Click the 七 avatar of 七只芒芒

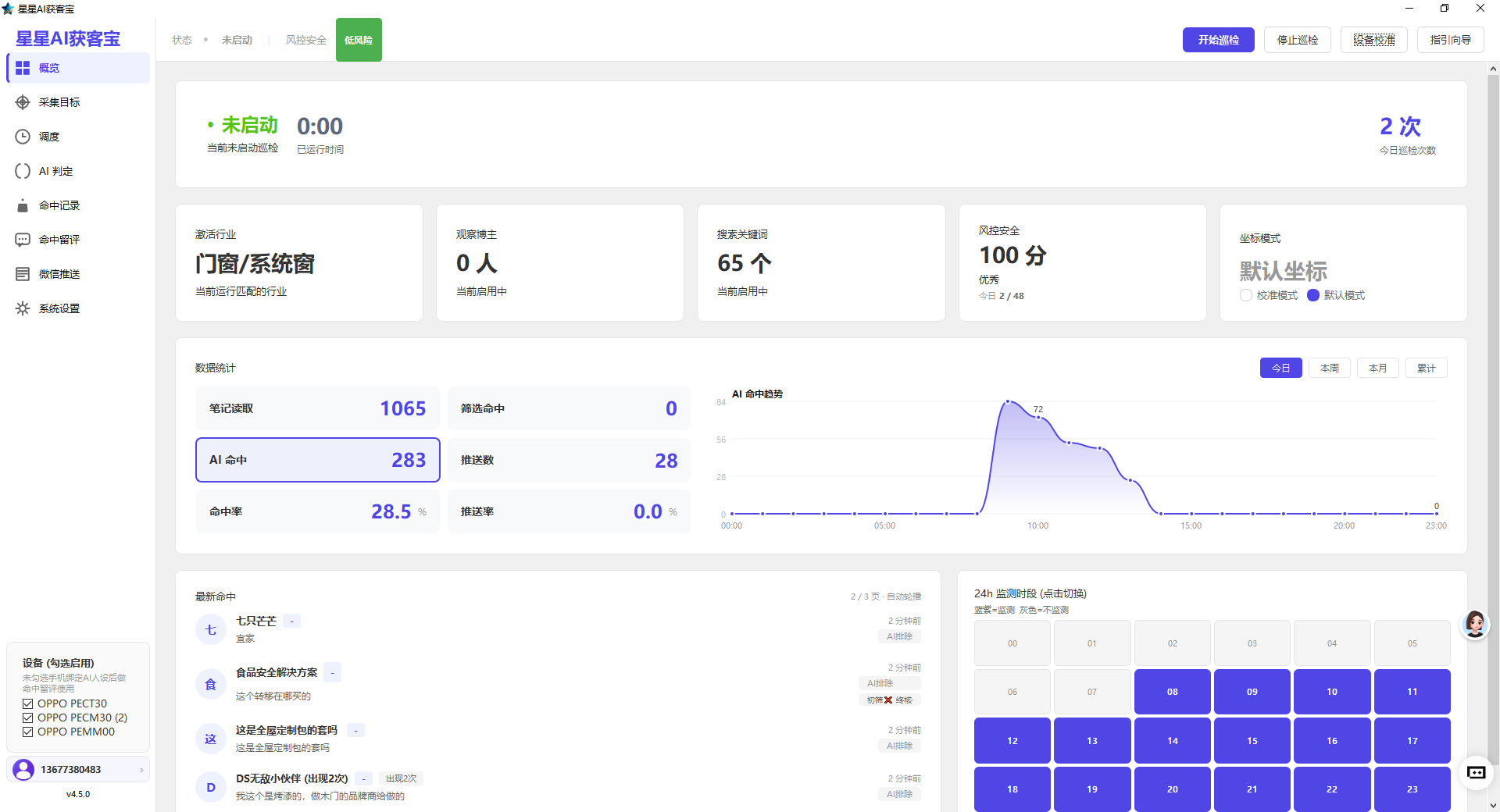tap(210, 629)
